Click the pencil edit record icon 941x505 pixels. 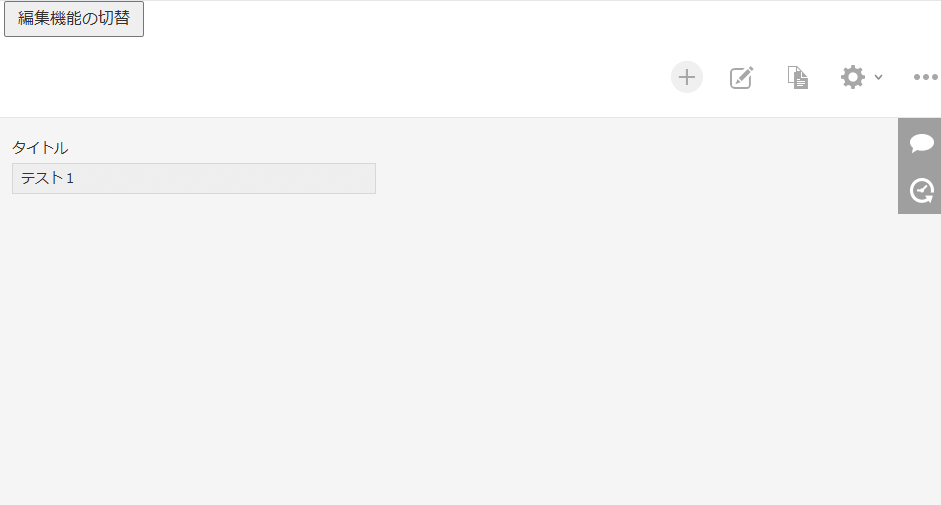(741, 77)
